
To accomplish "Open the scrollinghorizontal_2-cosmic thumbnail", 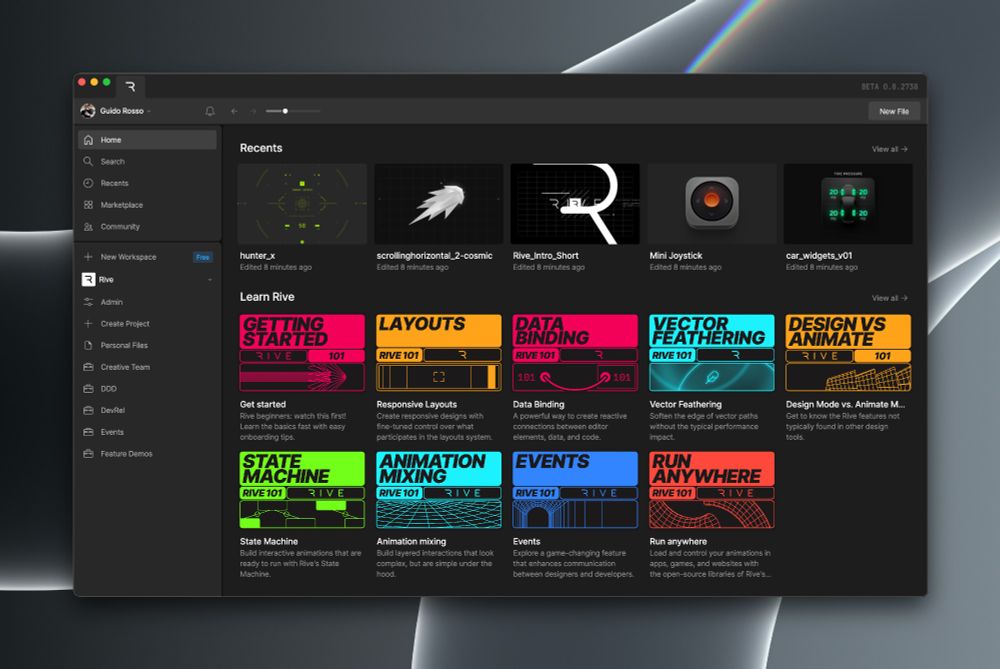I will 439,204.
